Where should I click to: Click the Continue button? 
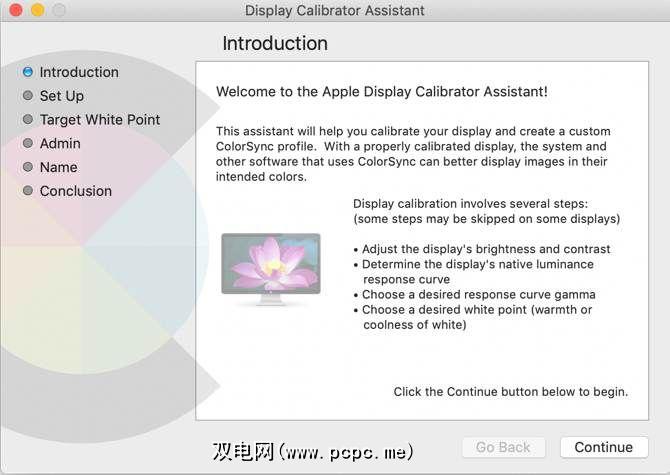[604, 447]
